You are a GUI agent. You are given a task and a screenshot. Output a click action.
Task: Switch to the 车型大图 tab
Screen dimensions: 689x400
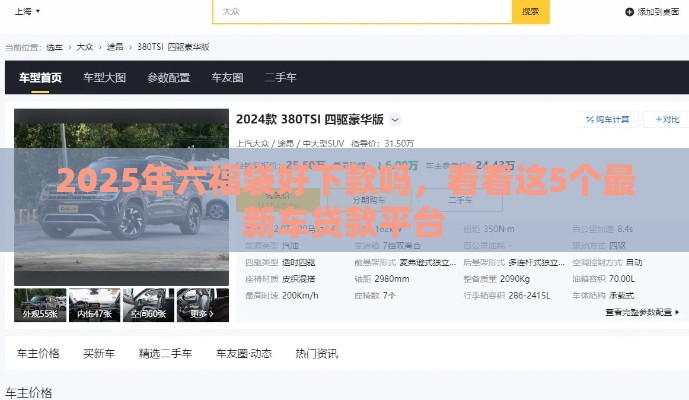click(105, 78)
